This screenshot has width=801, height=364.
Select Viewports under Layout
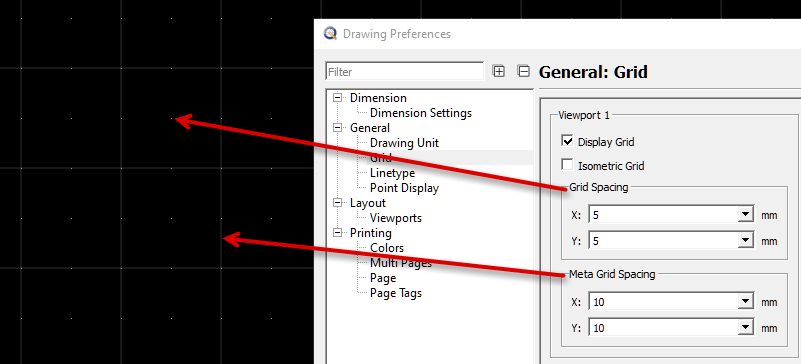(x=396, y=218)
